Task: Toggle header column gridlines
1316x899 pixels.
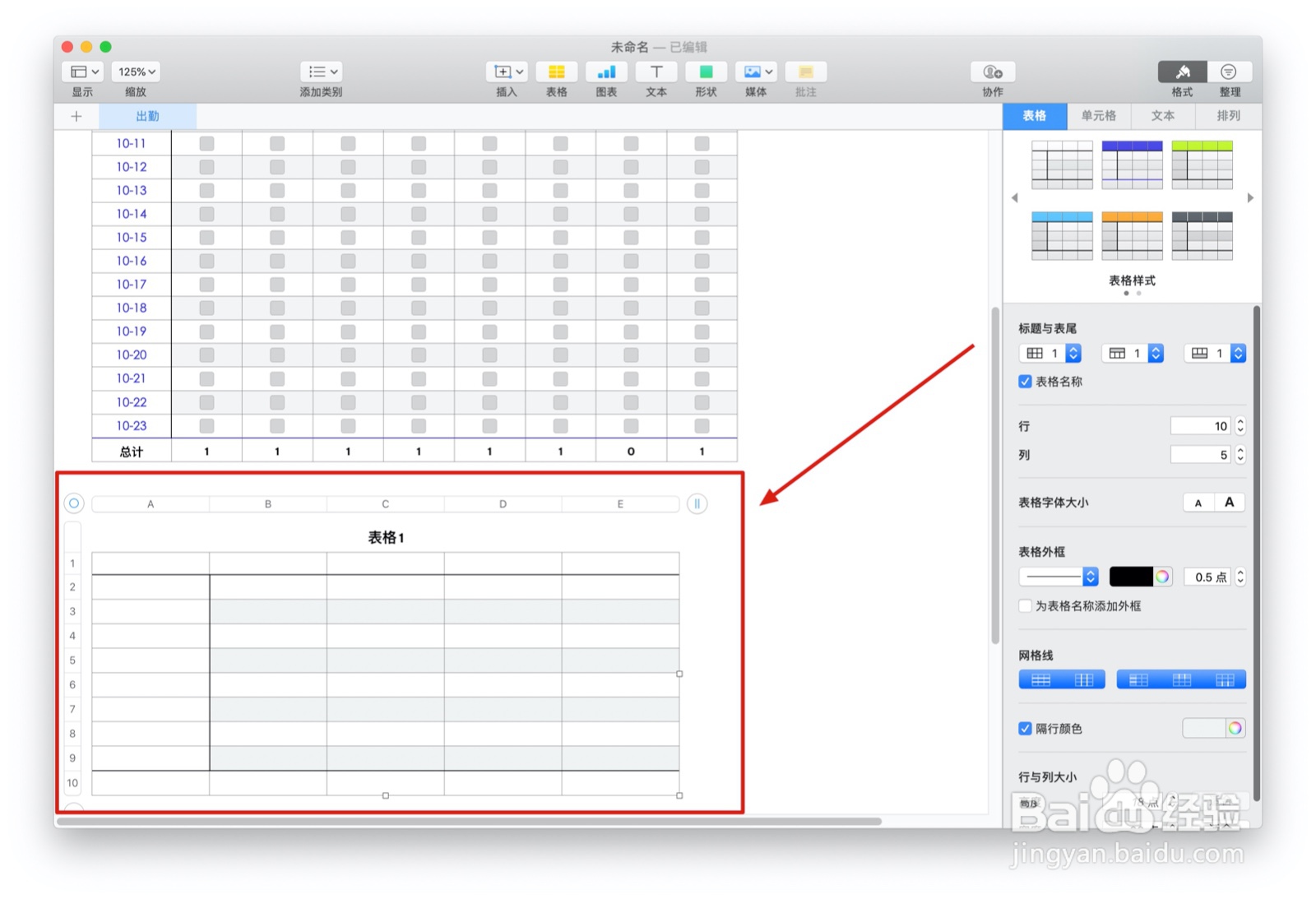Action: 1138,680
